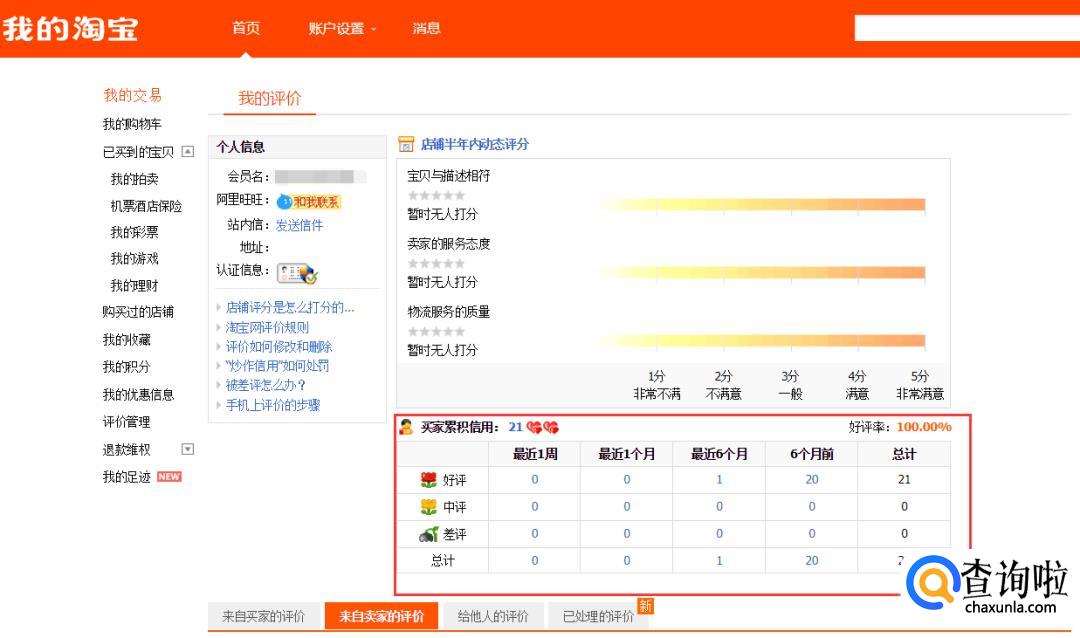Open 机票酒店保险 sidebar item
The image size is (1080, 638).
click(x=146, y=206)
